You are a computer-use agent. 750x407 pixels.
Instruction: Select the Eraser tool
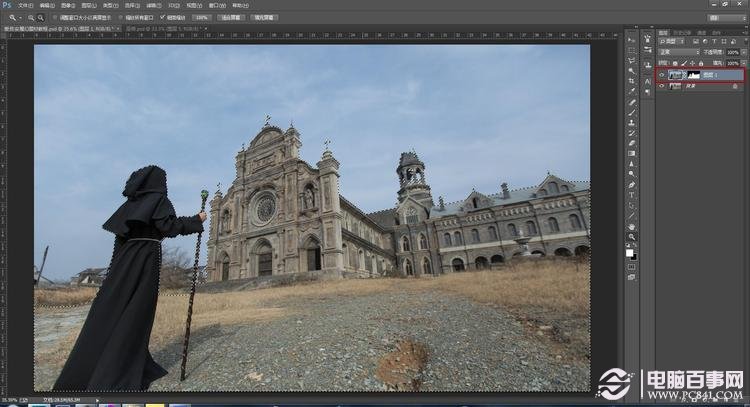[632, 144]
